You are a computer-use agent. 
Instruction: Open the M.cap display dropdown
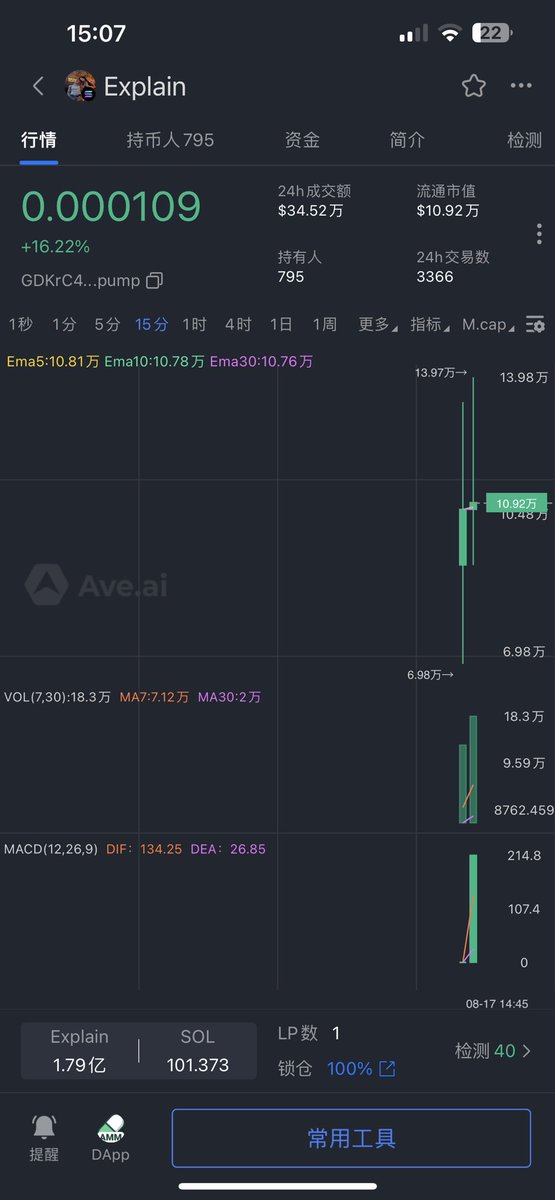(489, 324)
